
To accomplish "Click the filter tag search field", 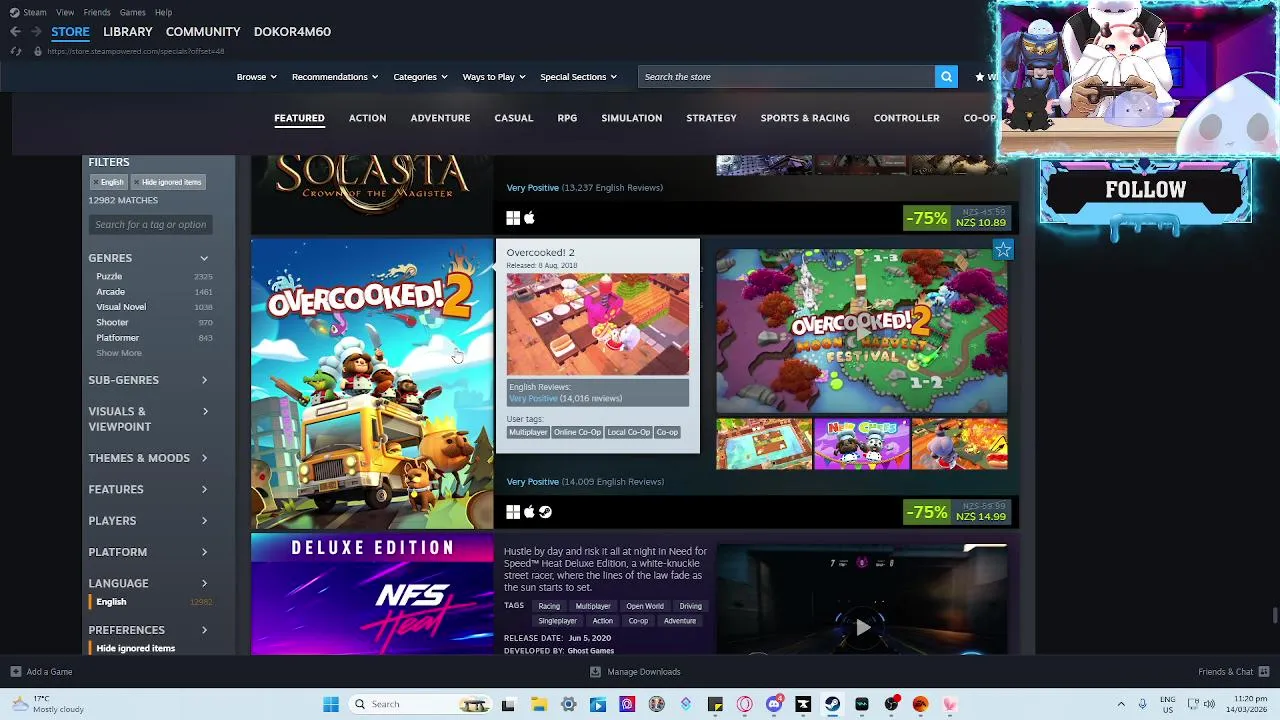I will [x=150, y=225].
